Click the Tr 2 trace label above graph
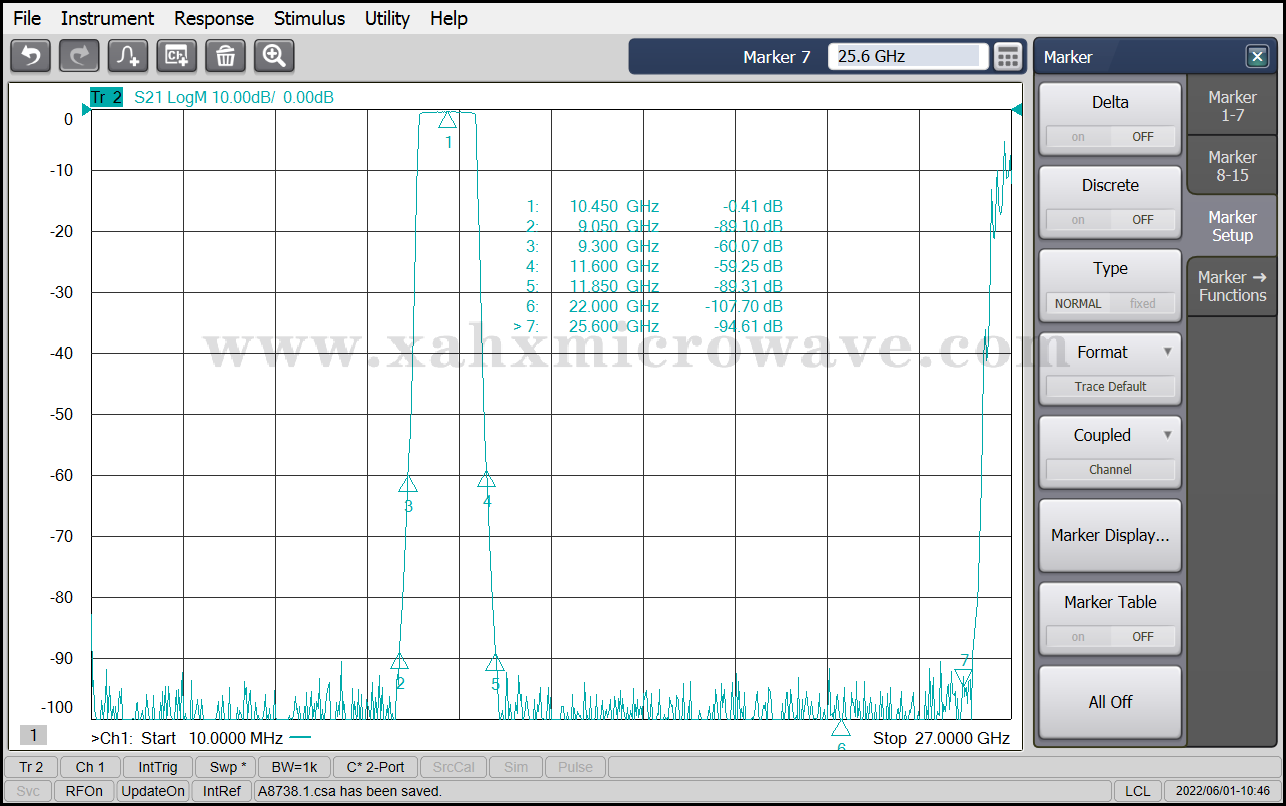Image resolution: width=1286 pixels, height=806 pixels. (105, 97)
